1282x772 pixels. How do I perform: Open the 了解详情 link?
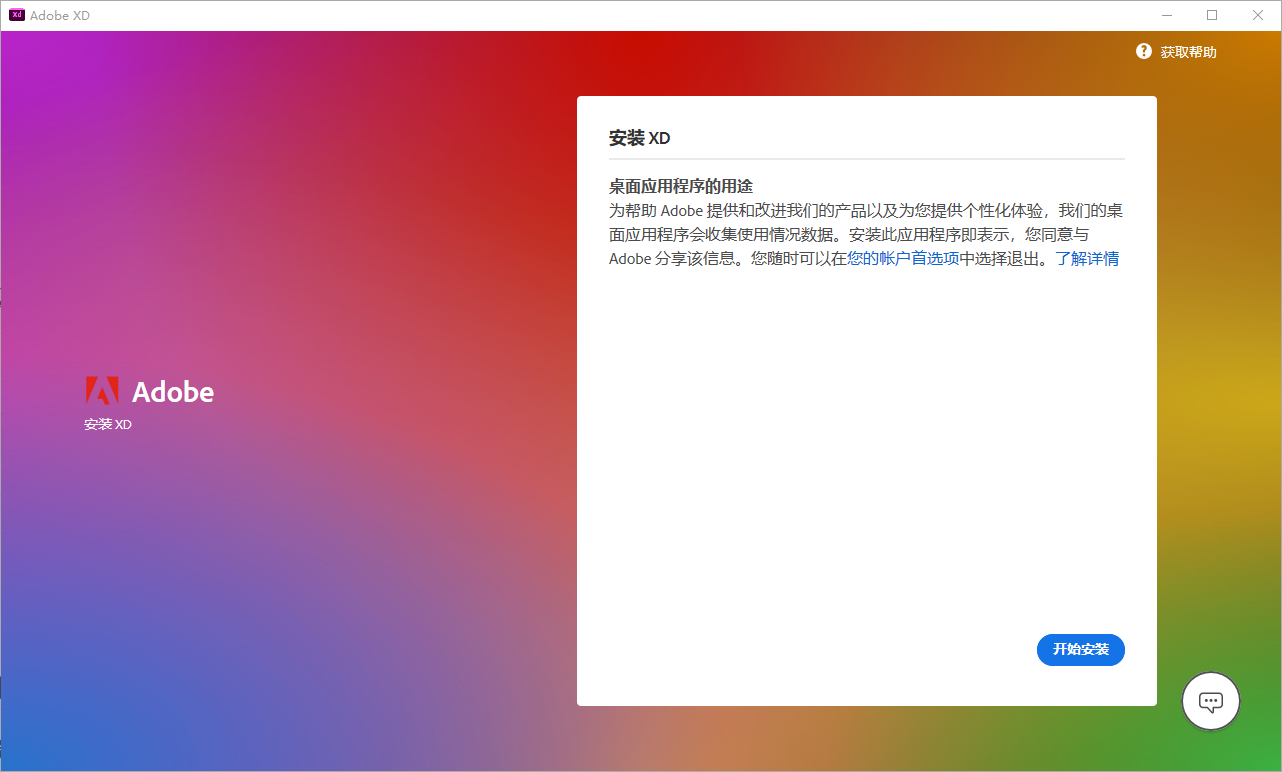tap(1087, 258)
